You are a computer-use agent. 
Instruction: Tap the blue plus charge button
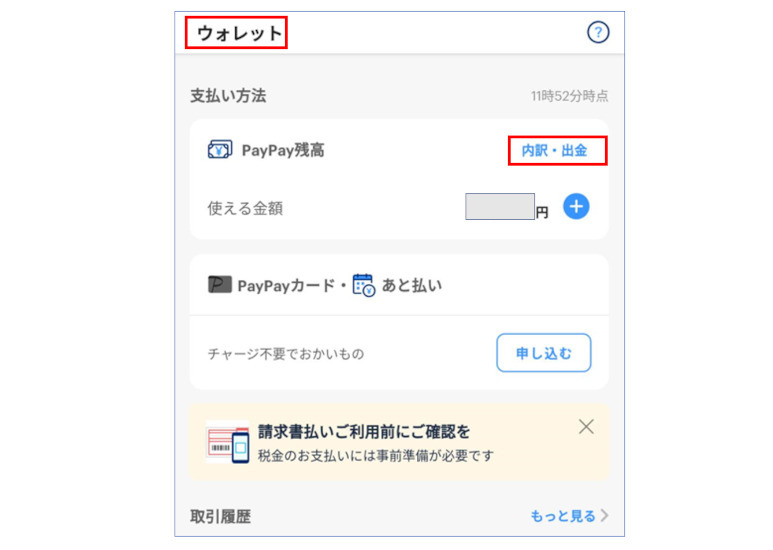(576, 207)
